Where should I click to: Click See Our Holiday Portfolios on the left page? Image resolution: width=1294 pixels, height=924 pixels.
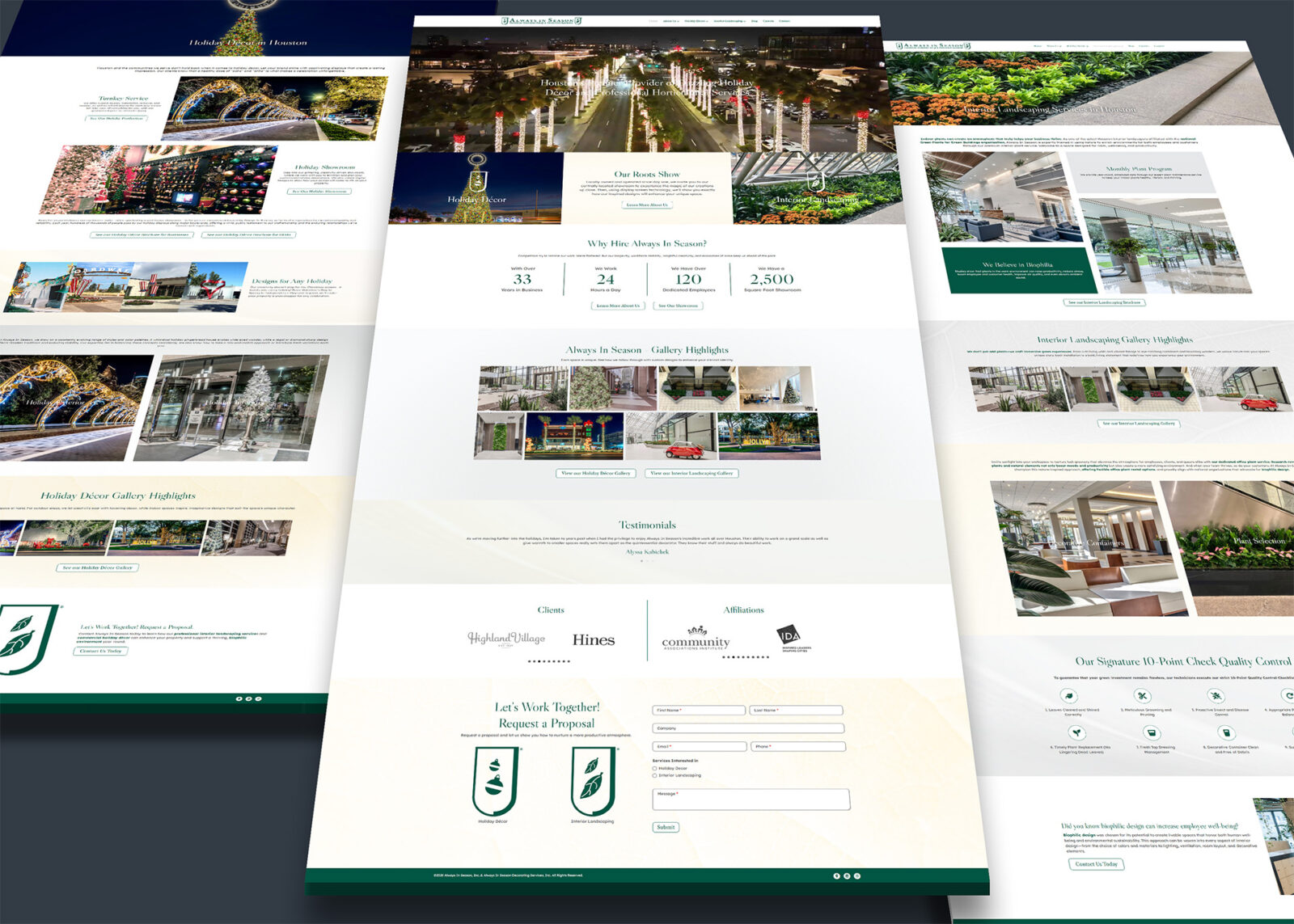coord(116,119)
